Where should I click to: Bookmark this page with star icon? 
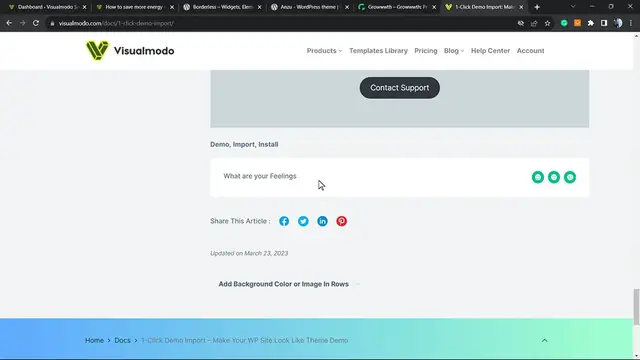[547, 23]
